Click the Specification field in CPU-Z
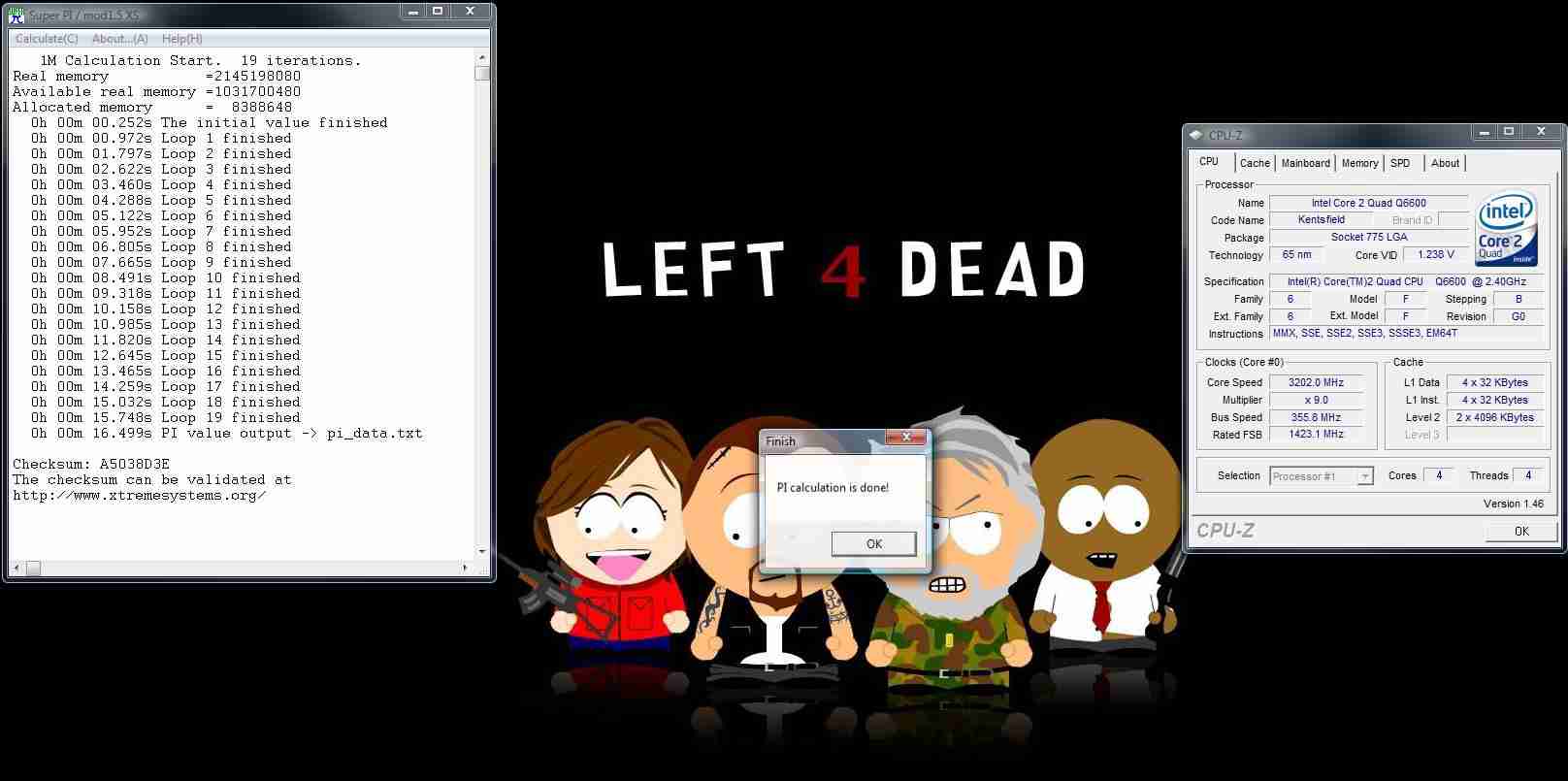This screenshot has width=1568, height=781. coord(1406,282)
